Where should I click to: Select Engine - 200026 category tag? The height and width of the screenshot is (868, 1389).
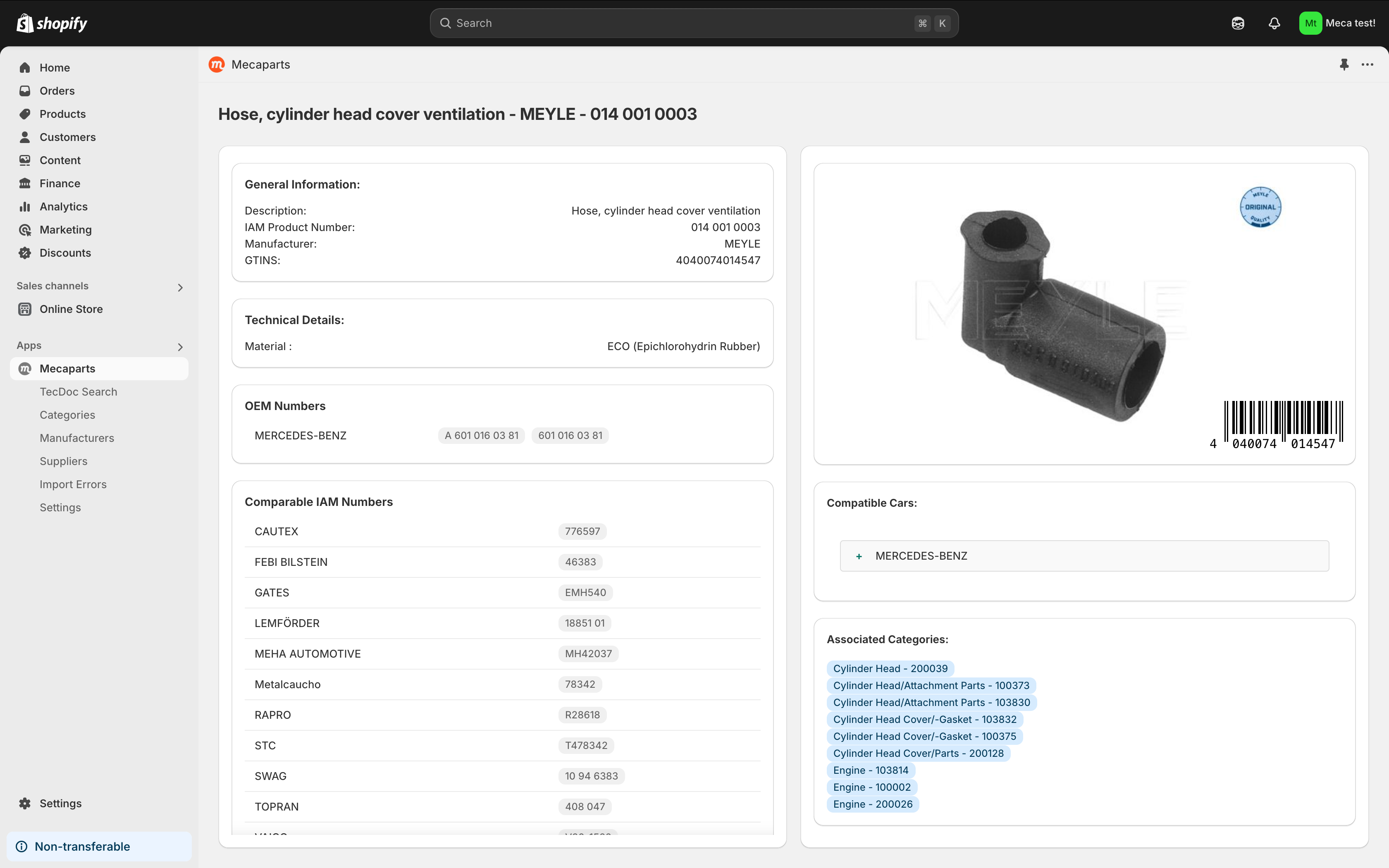[x=872, y=804]
